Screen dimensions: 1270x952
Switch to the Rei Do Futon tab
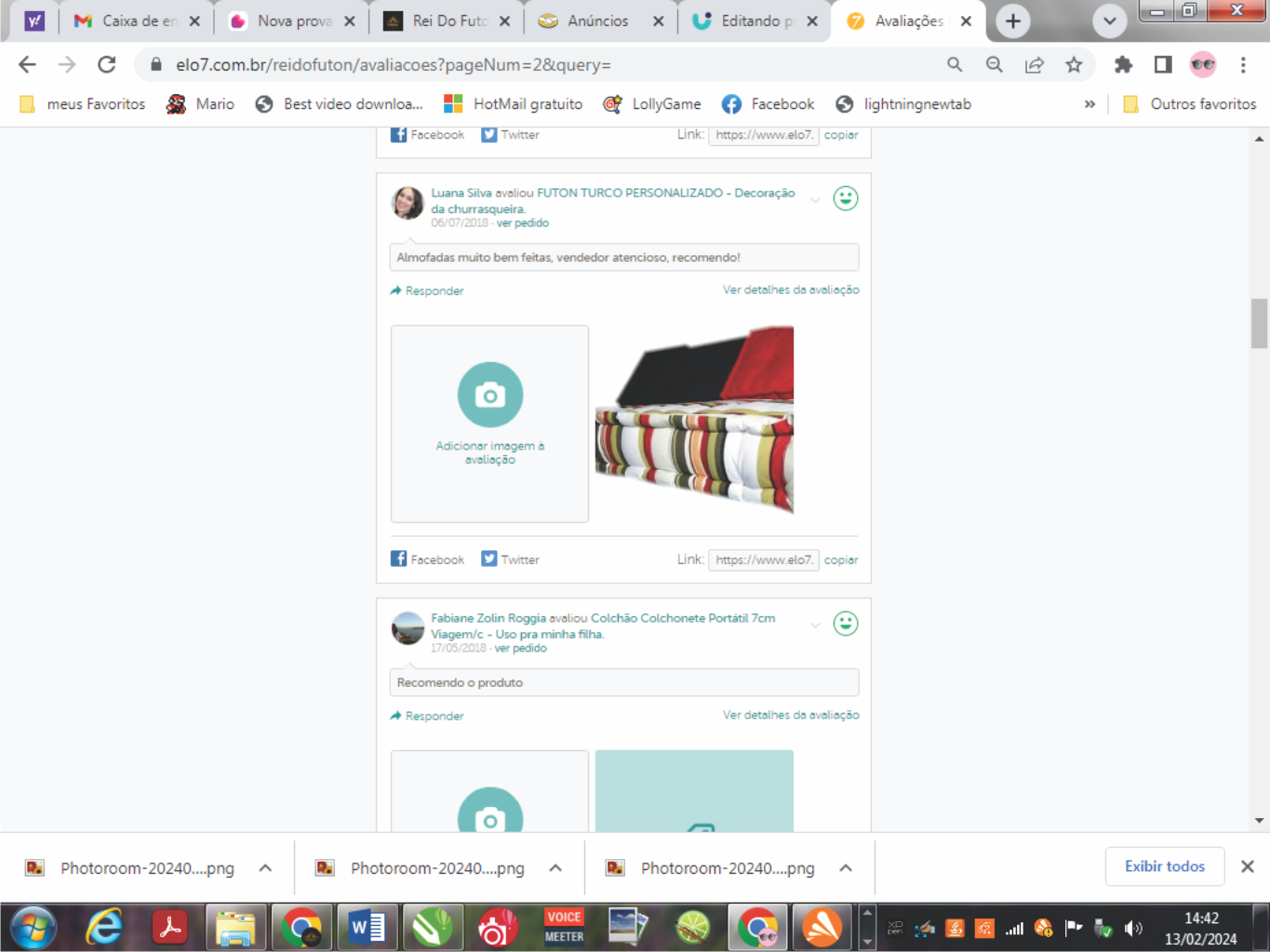(448, 20)
